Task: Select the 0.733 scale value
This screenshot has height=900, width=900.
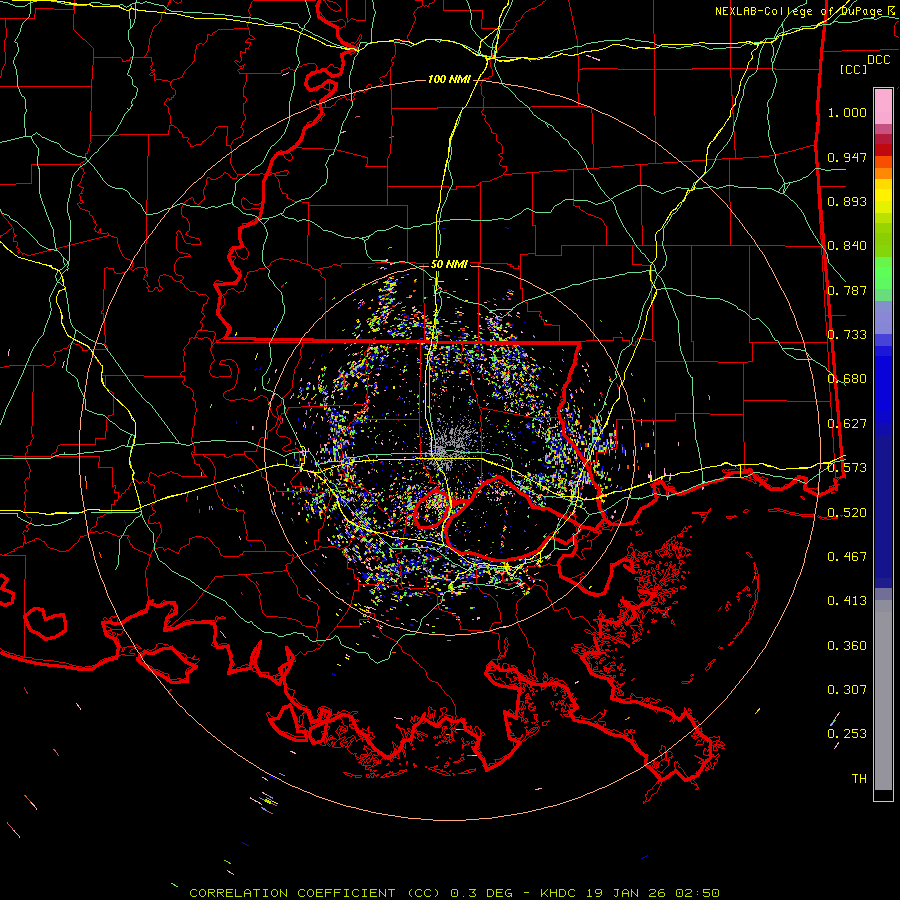Action: pos(847,335)
